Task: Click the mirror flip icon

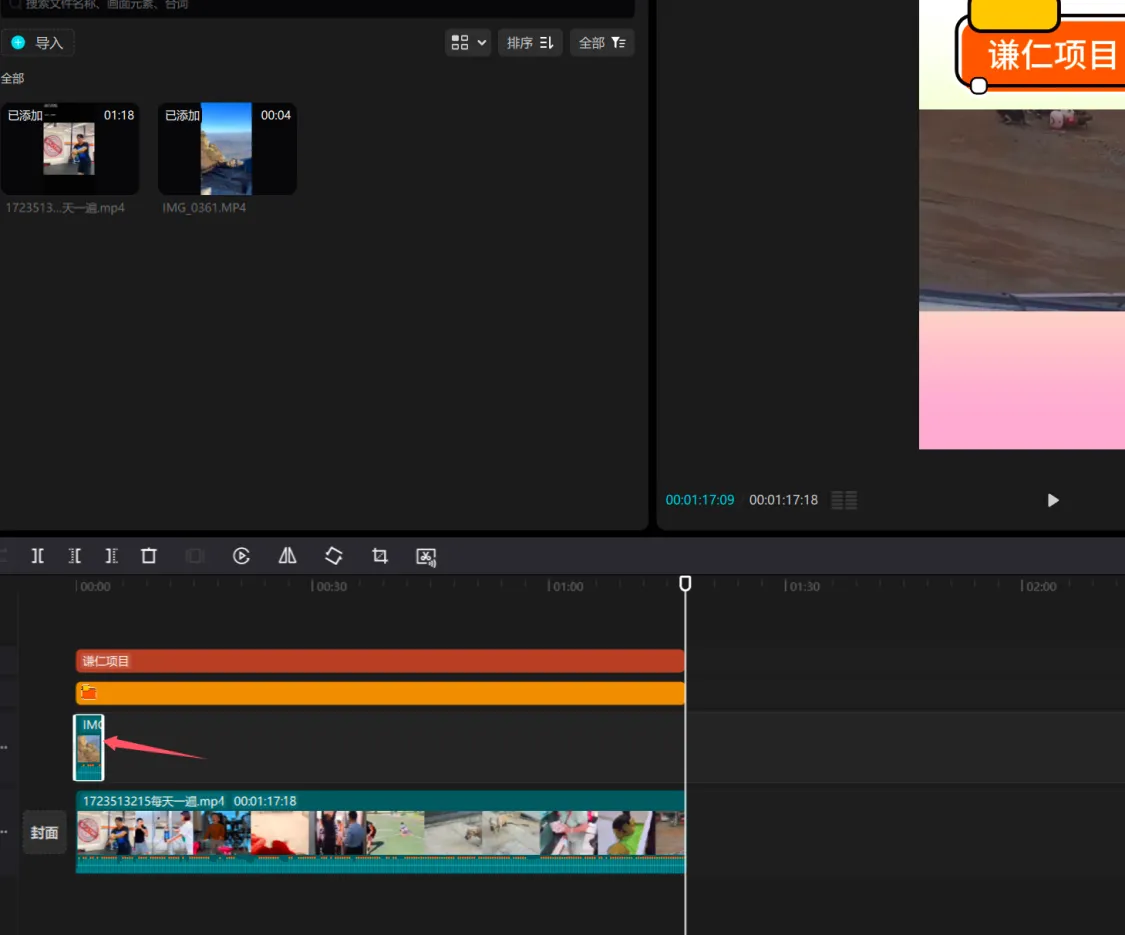Action: tap(288, 556)
